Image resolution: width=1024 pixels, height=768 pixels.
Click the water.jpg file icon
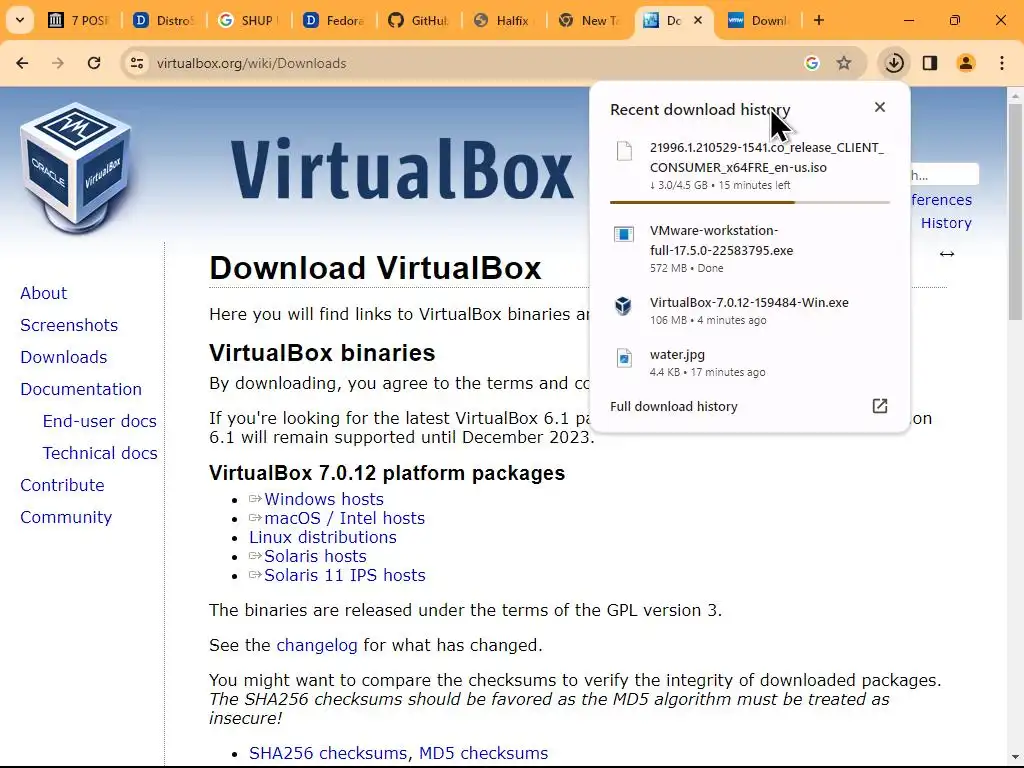click(x=624, y=358)
